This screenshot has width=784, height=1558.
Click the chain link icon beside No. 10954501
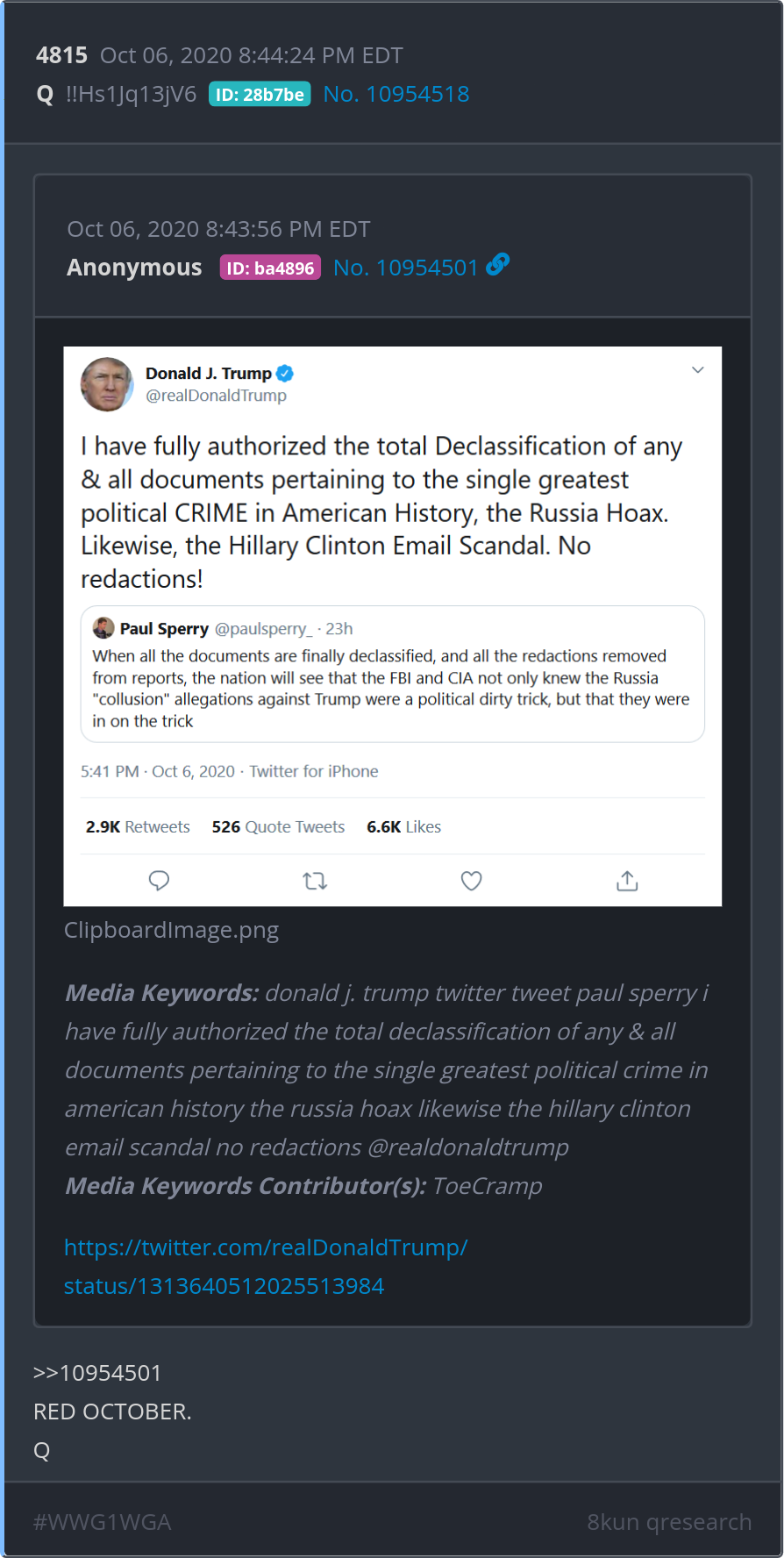click(498, 264)
